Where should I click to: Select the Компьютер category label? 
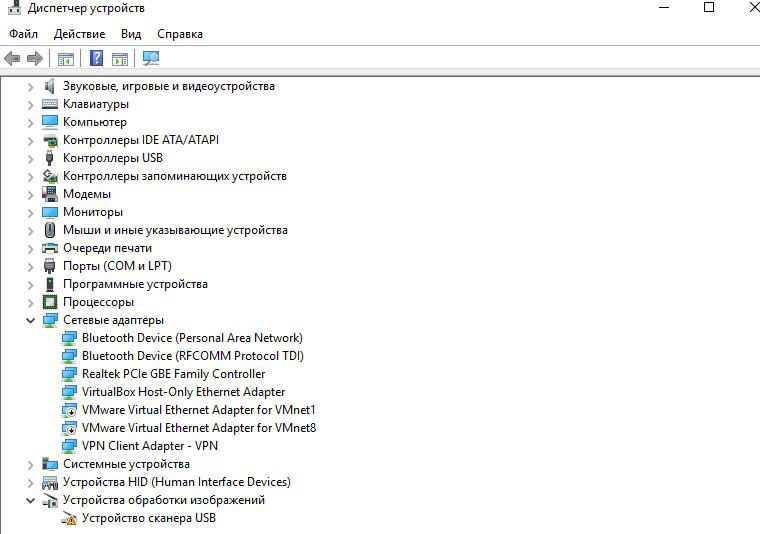[95, 122]
